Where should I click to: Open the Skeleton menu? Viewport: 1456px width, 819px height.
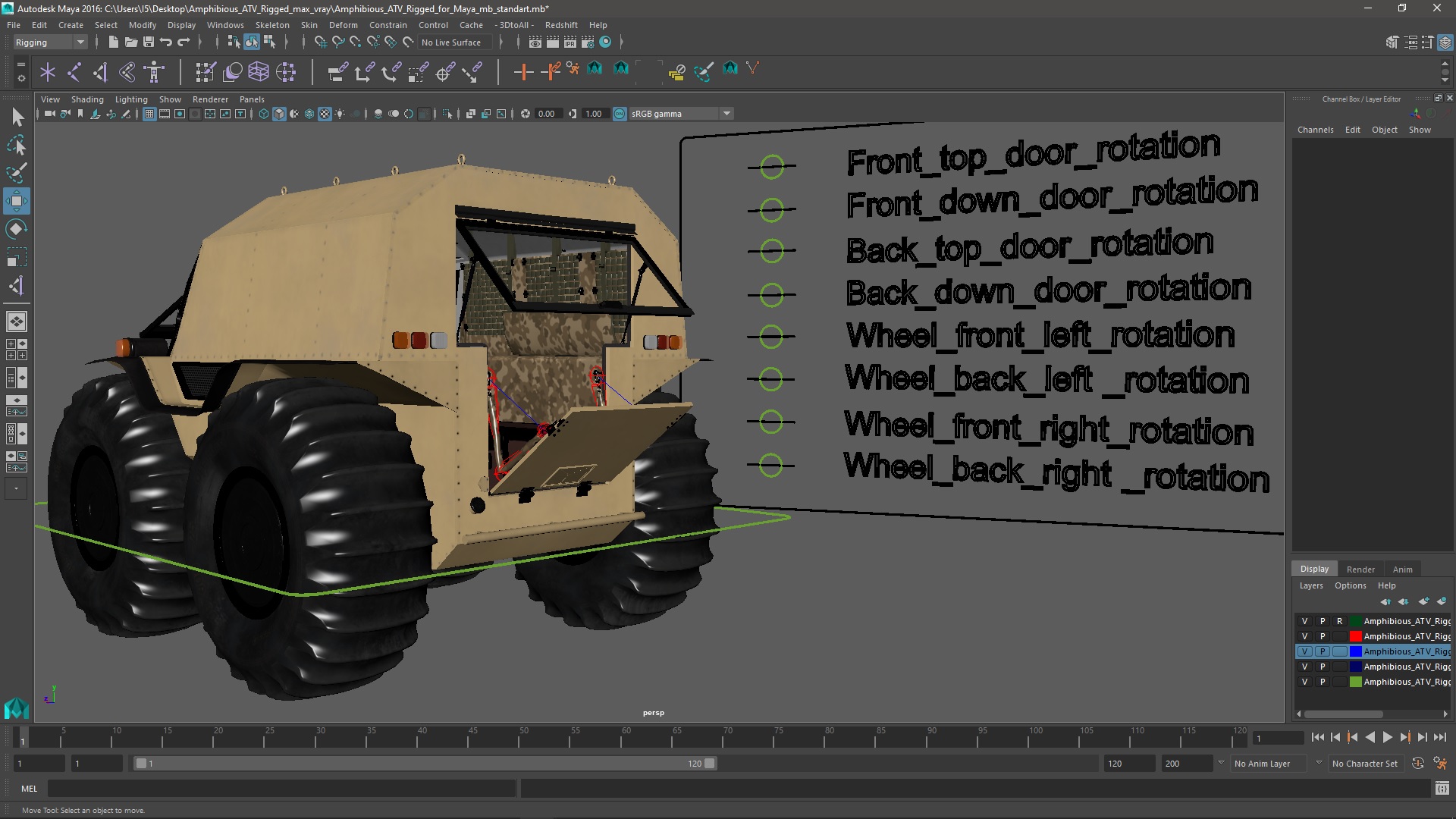point(271,25)
